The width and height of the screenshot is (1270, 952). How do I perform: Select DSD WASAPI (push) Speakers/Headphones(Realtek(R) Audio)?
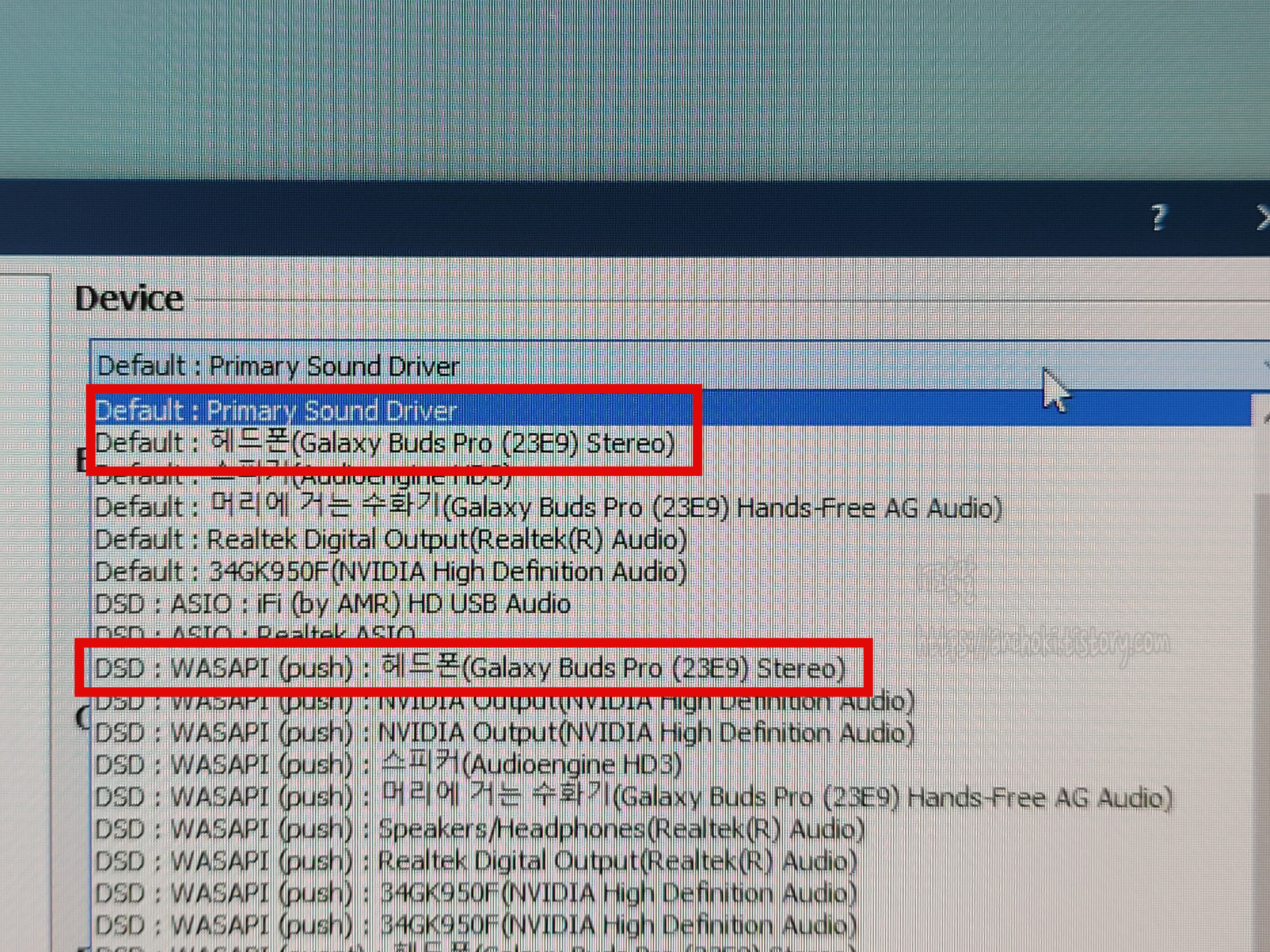tap(672, 829)
